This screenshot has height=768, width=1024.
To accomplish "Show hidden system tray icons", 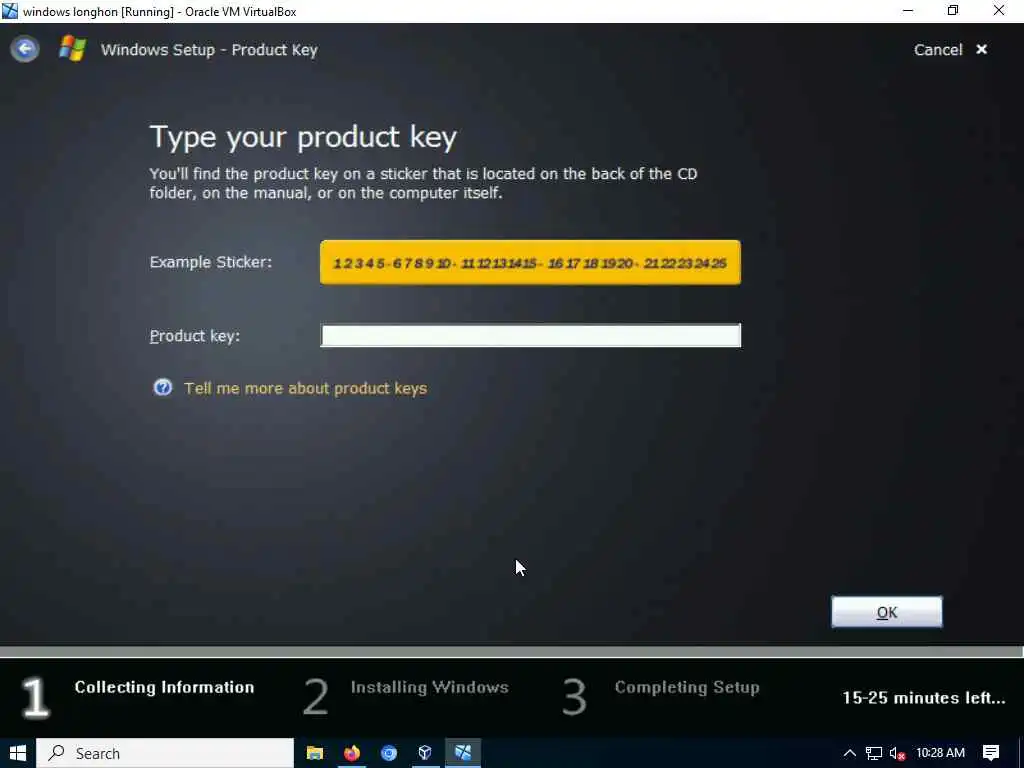I will [850, 753].
